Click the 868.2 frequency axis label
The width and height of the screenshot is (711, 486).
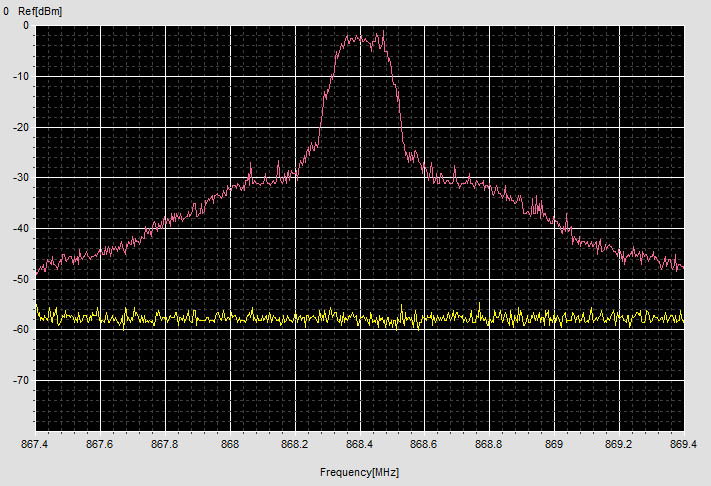click(x=294, y=444)
